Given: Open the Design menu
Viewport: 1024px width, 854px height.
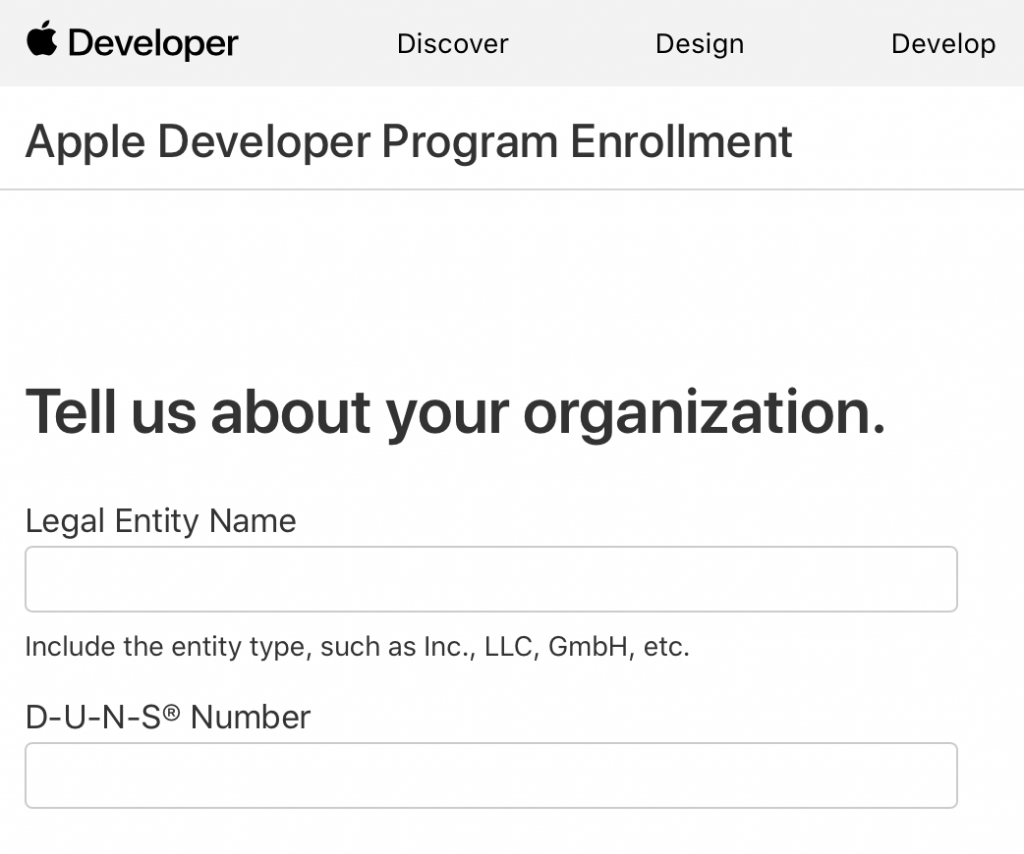Looking at the screenshot, I should point(699,44).
